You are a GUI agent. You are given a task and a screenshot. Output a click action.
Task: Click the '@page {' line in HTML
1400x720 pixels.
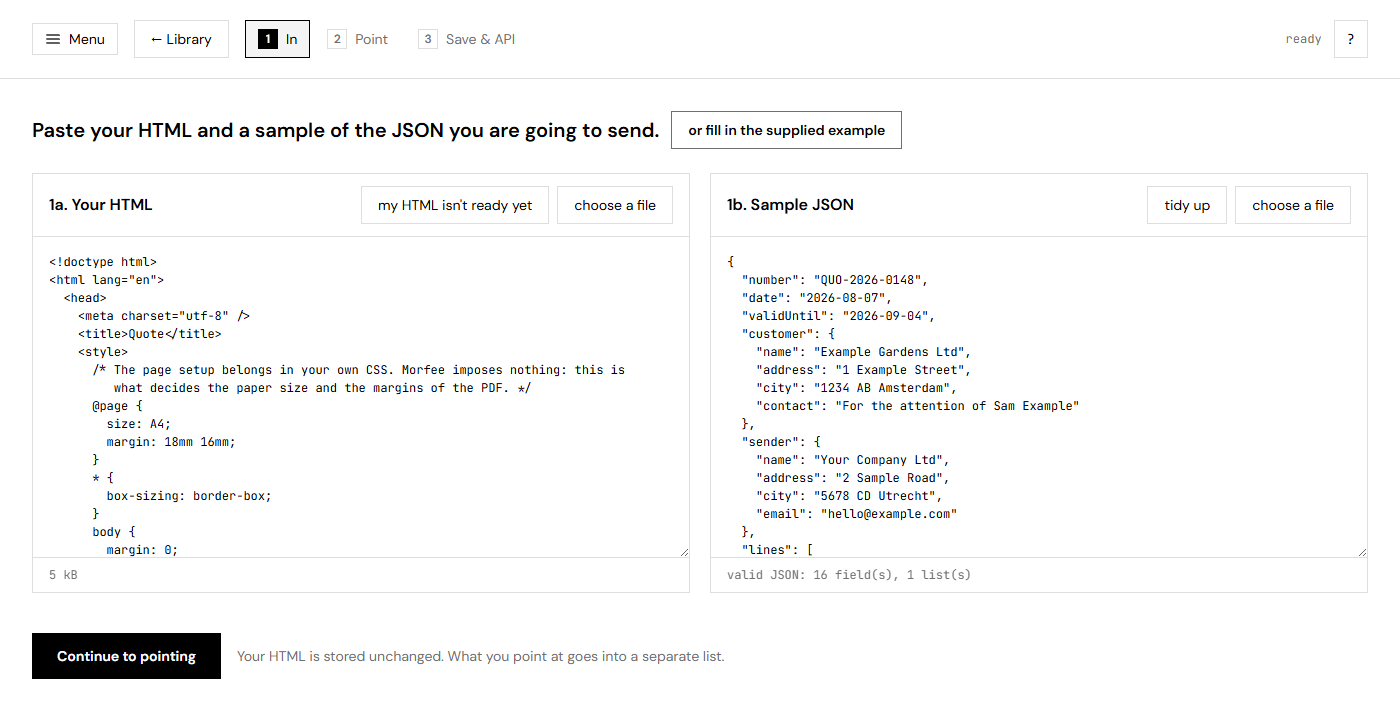118,406
